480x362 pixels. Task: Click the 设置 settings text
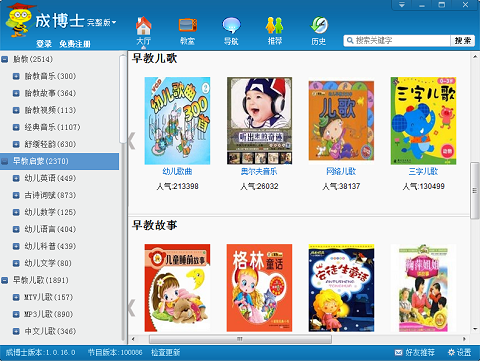[x=464, y=352]
